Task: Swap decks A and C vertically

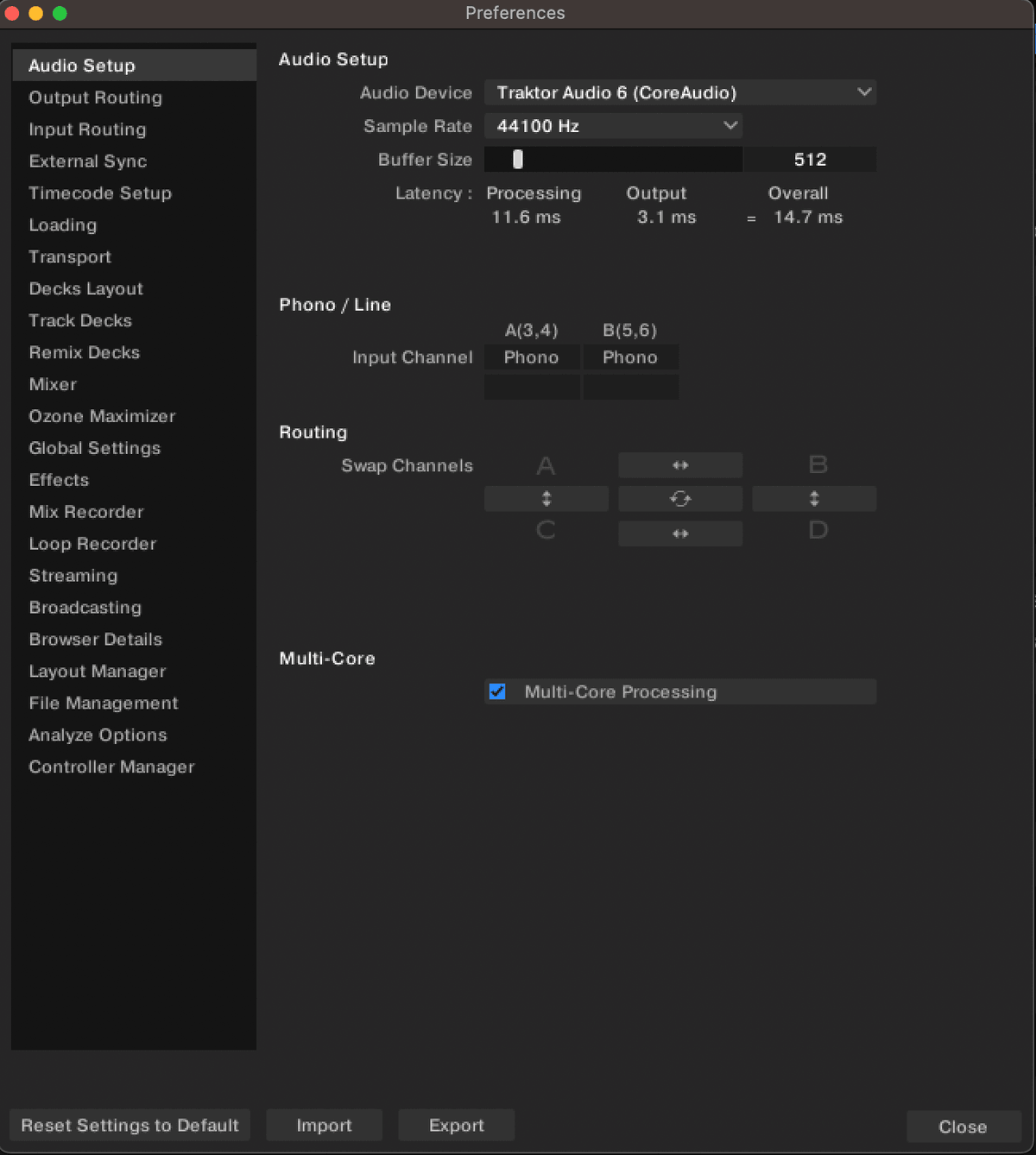Action: (x=546, y=499)
